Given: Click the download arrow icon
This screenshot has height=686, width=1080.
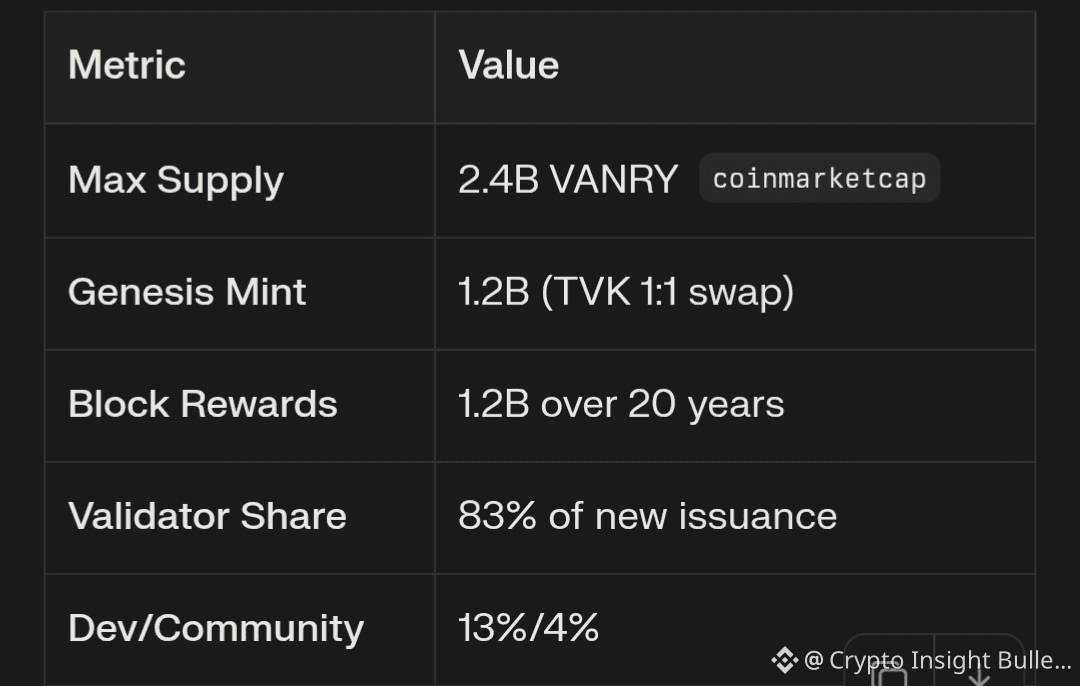Looking at the screenshot, I should tap(979, 678).
